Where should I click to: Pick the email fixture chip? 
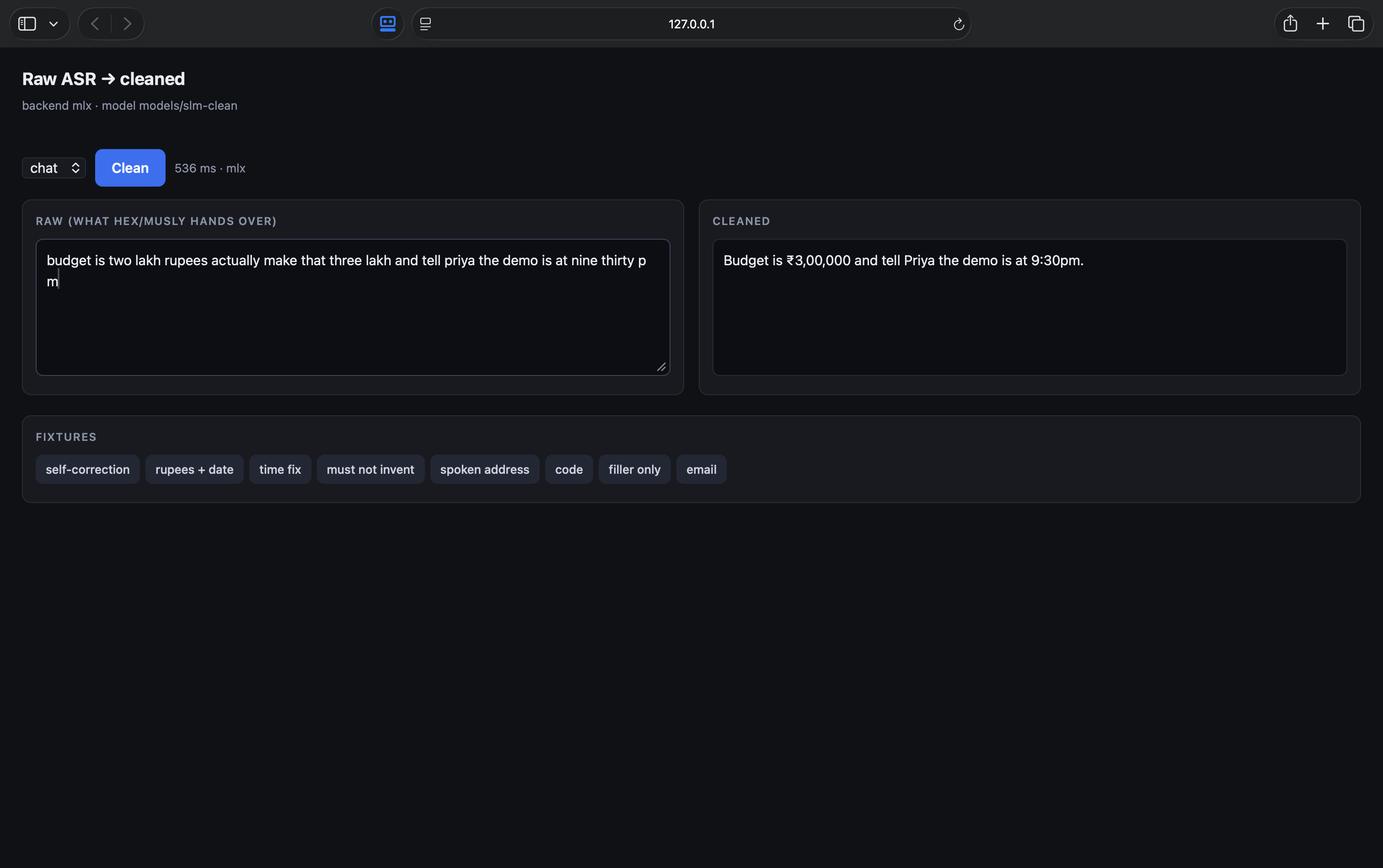tap(702, 470)
